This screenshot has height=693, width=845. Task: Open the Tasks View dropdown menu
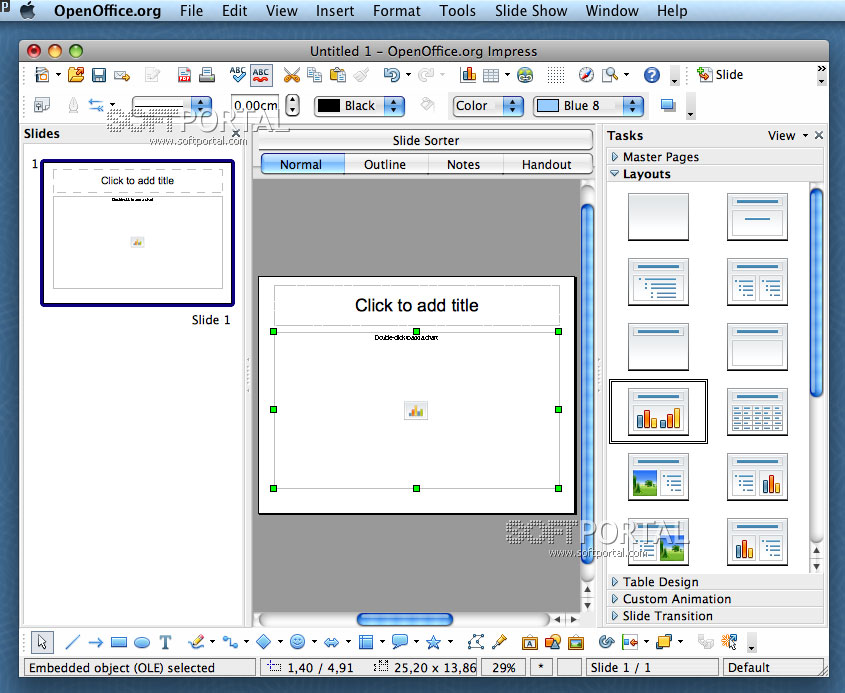788,136
